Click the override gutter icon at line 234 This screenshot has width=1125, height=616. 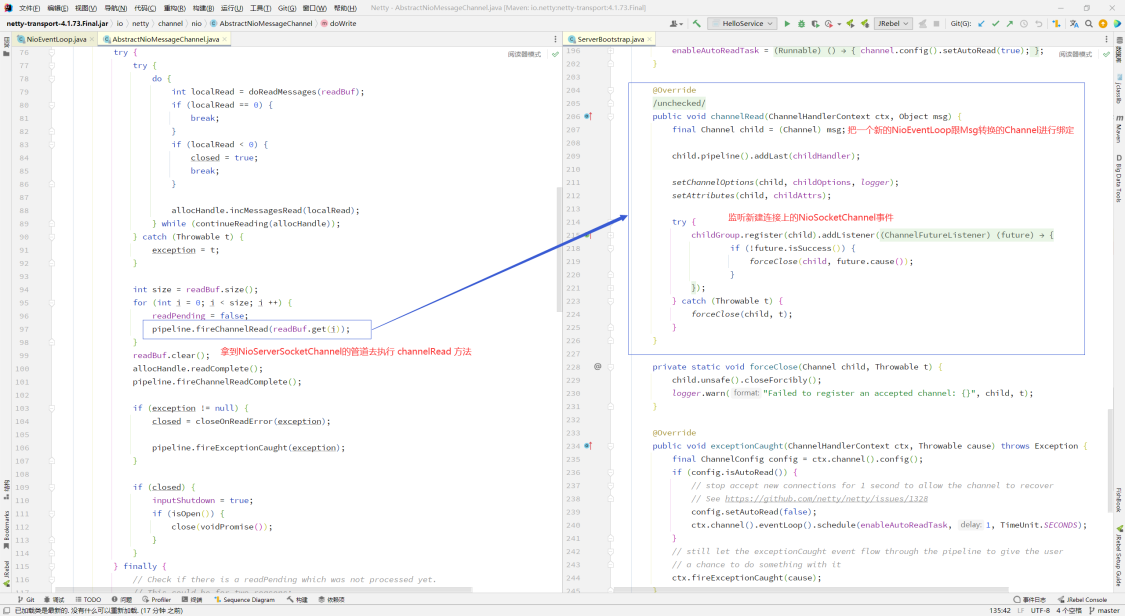pyautogui.click(x=588, y=446)
